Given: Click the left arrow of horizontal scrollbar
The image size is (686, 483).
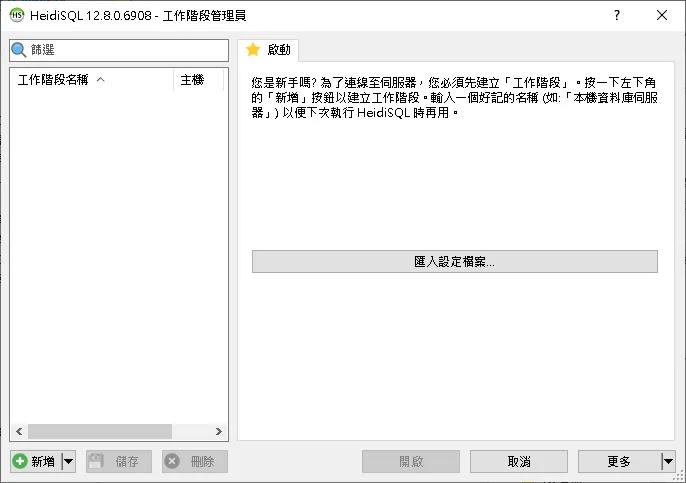Looking at the screenshot, I should 19,431.
